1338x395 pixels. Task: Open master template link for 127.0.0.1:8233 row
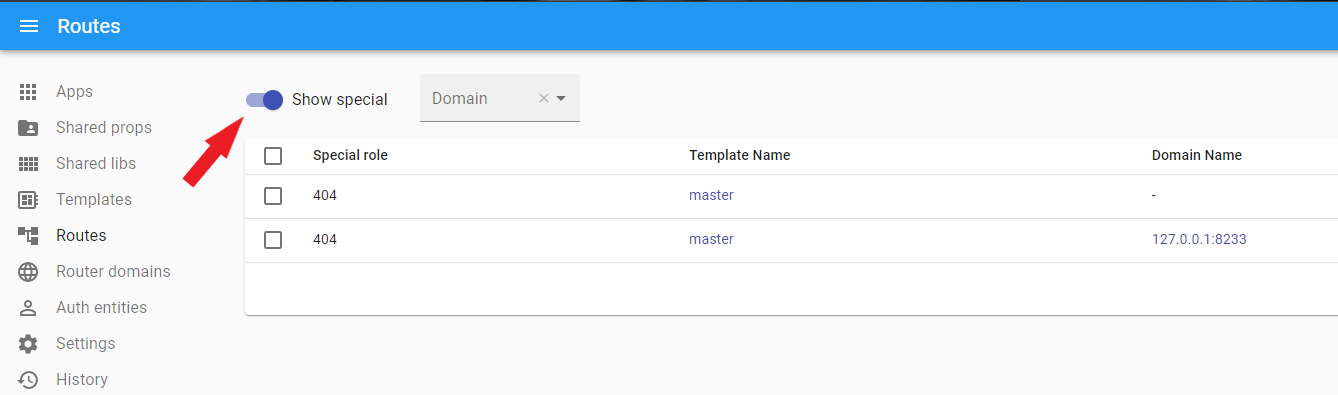(711, 239)
